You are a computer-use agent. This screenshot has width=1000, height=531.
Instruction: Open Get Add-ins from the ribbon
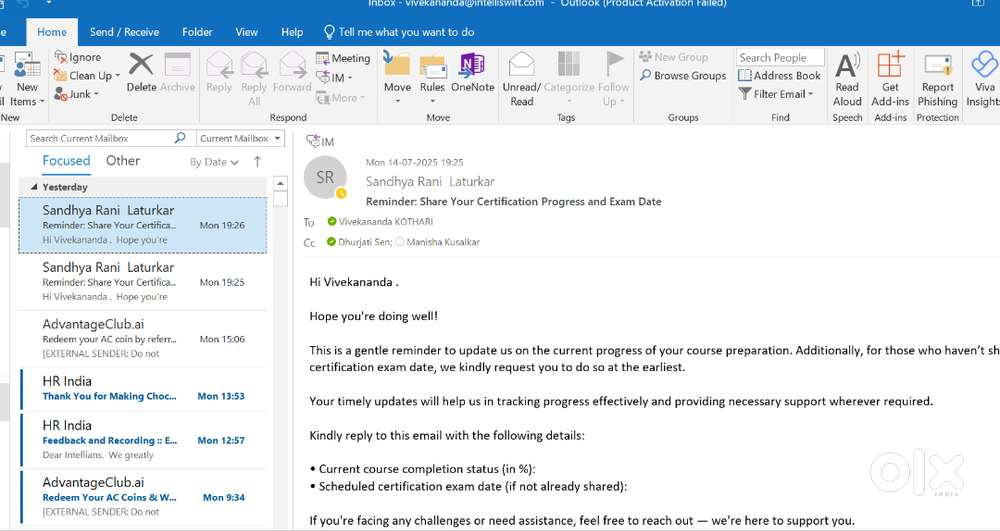[x=890, y=68]
